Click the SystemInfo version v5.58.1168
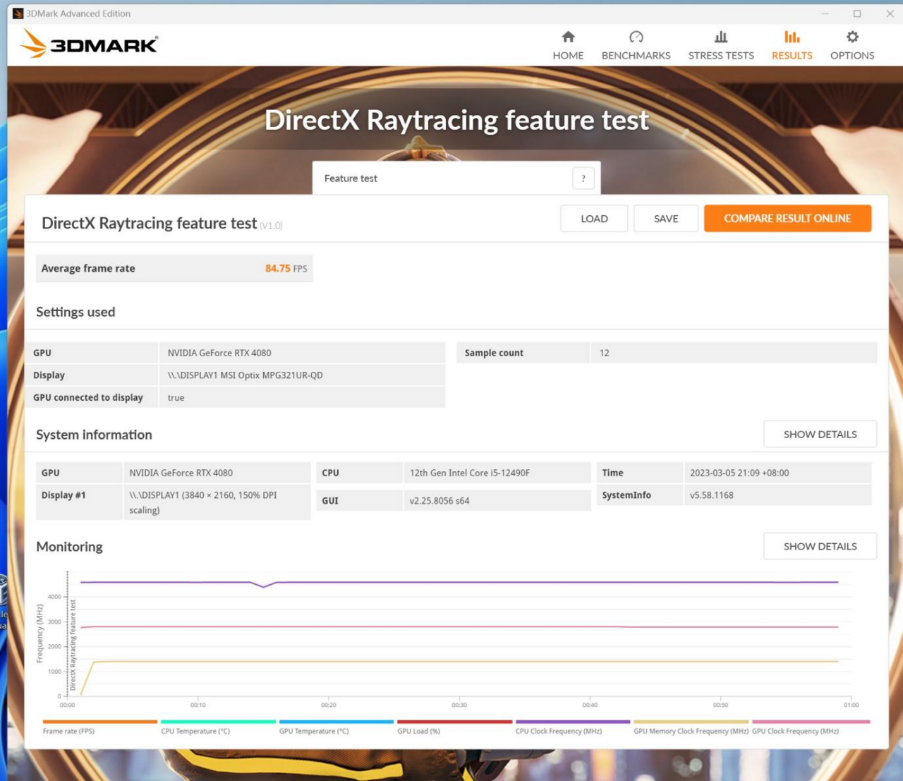This screenshot has height=781, width=903. [x=712, y=495]
